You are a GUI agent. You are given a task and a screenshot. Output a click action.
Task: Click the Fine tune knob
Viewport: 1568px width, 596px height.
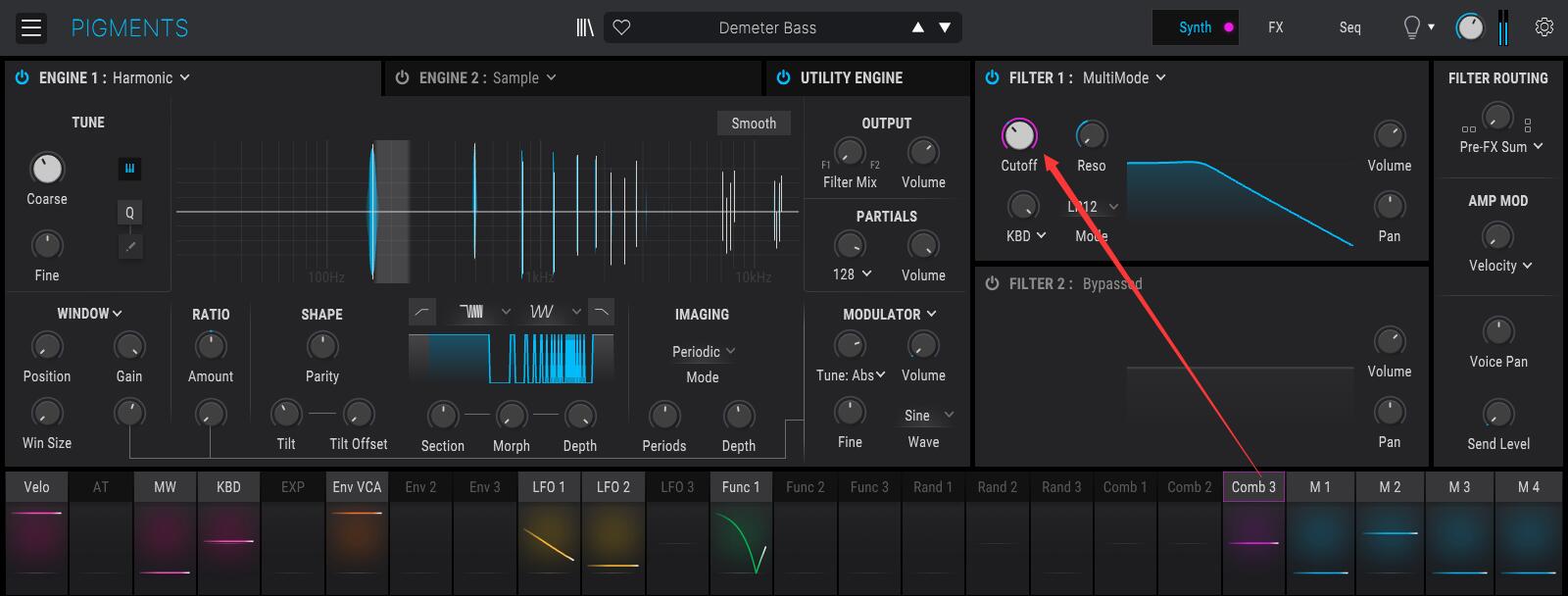point(47,245)
